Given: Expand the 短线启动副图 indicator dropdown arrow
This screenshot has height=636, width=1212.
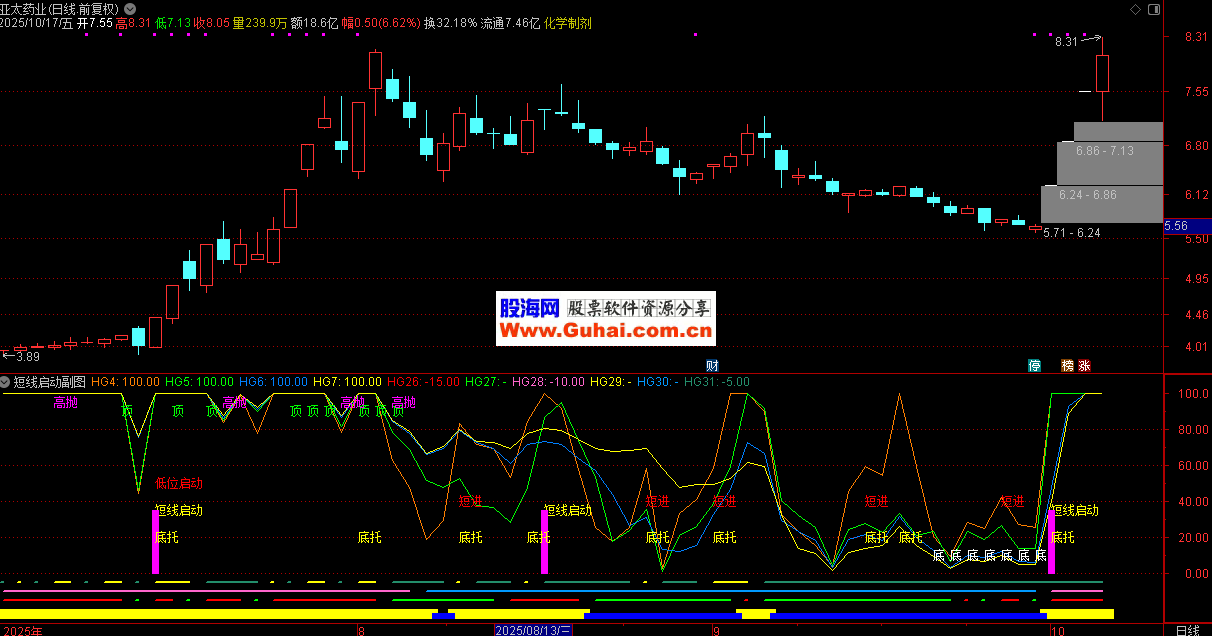Looking at the screenshot, I should click(x=6, y=382).
